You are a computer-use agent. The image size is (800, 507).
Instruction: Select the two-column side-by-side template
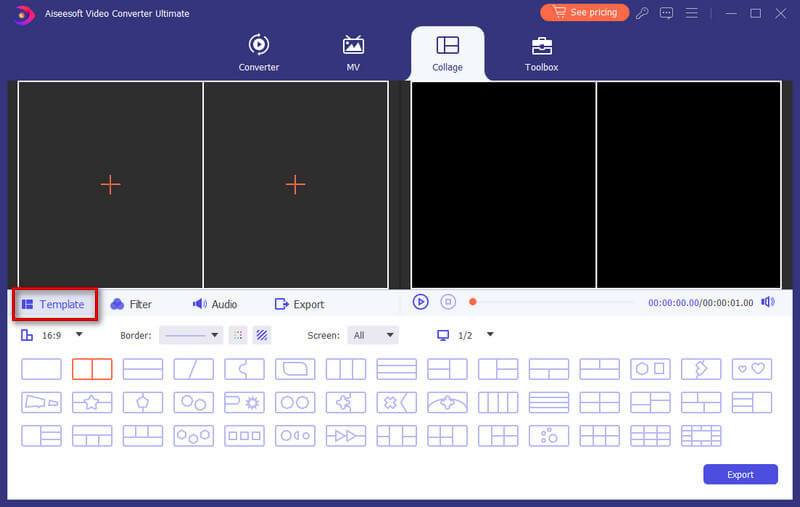(x=92, y=369)
